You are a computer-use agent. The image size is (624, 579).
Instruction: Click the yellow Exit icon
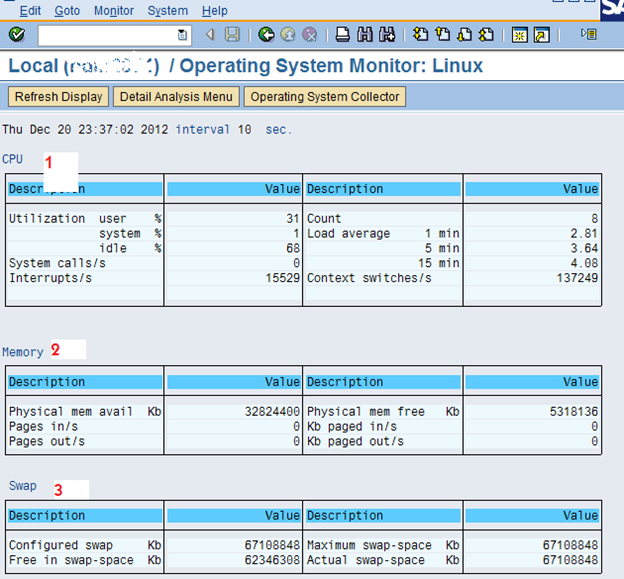288,35
